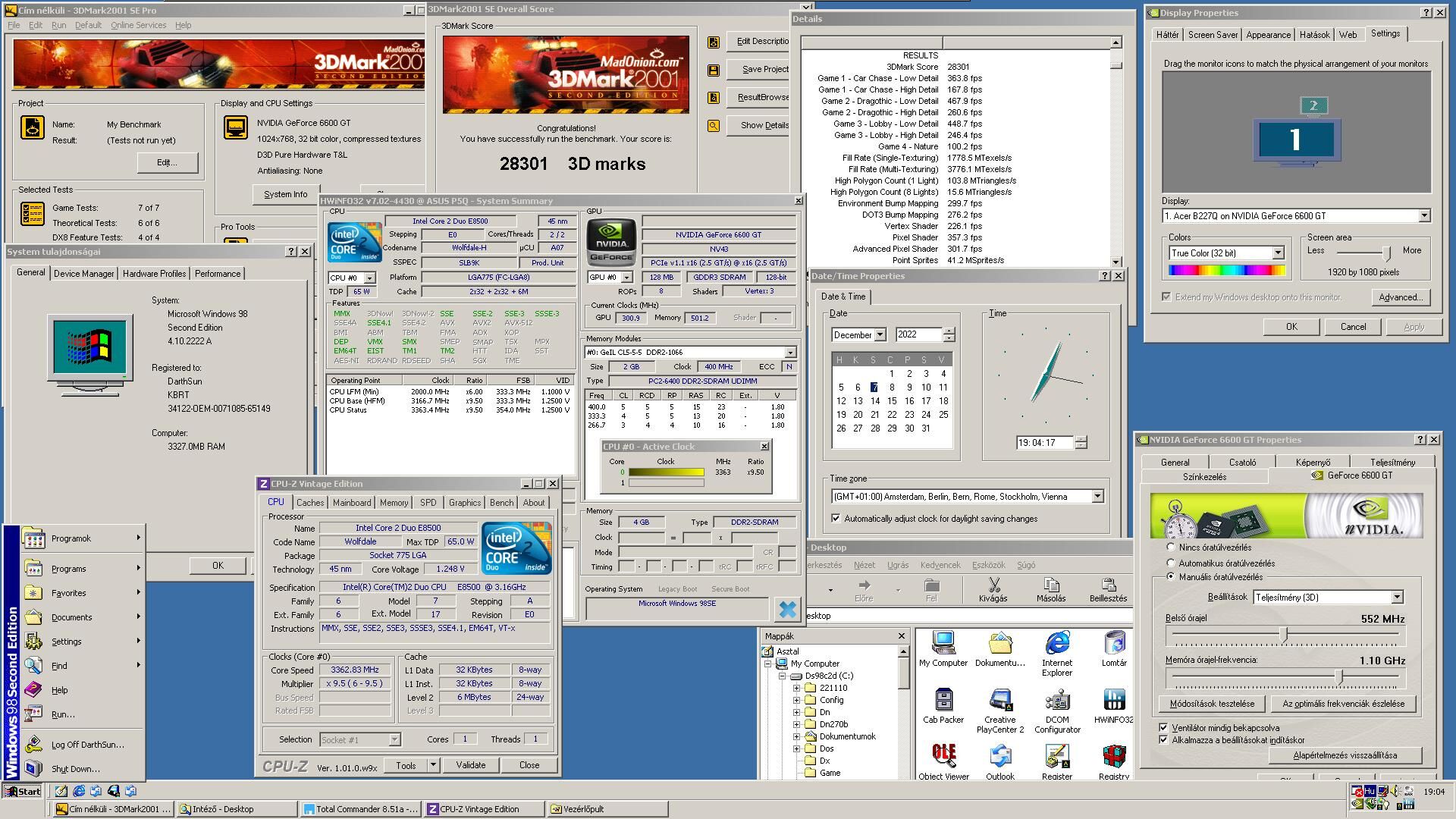Open DCOM Configurator icon
This screenshot has height=819, width=1456.
click(x=1057, y=711)
